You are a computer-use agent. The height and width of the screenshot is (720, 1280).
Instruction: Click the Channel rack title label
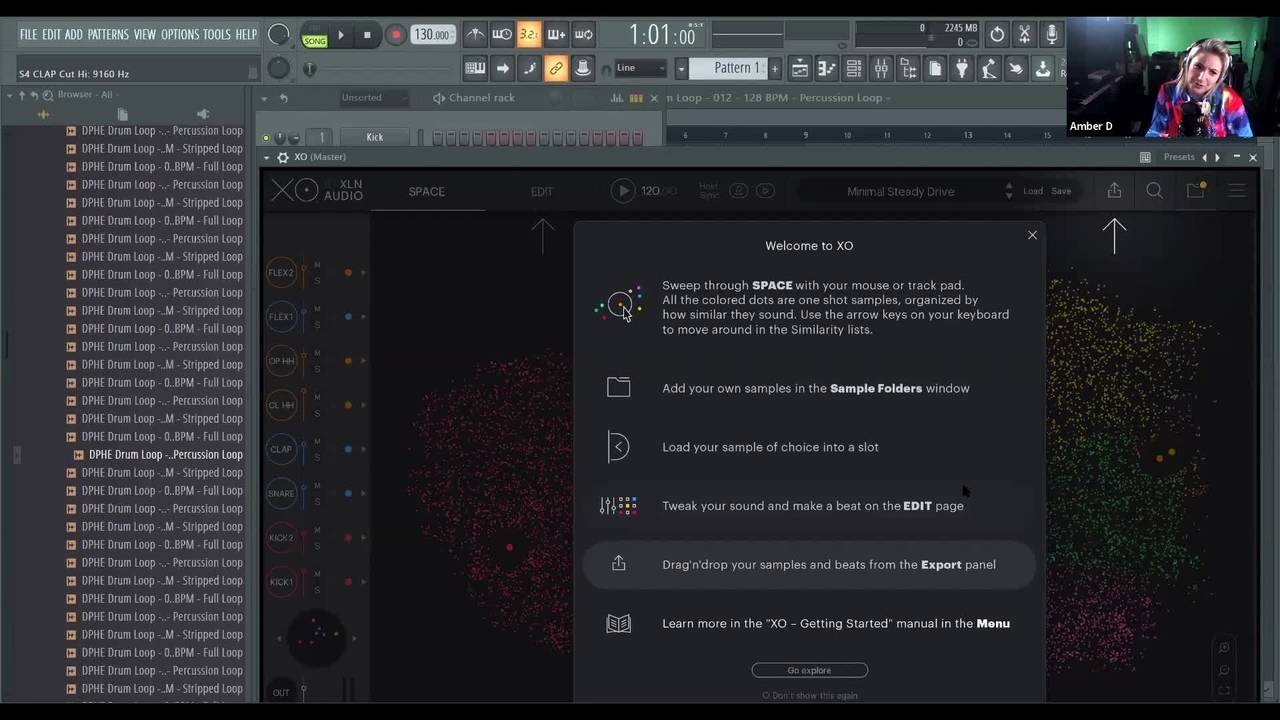coord(482,98)
